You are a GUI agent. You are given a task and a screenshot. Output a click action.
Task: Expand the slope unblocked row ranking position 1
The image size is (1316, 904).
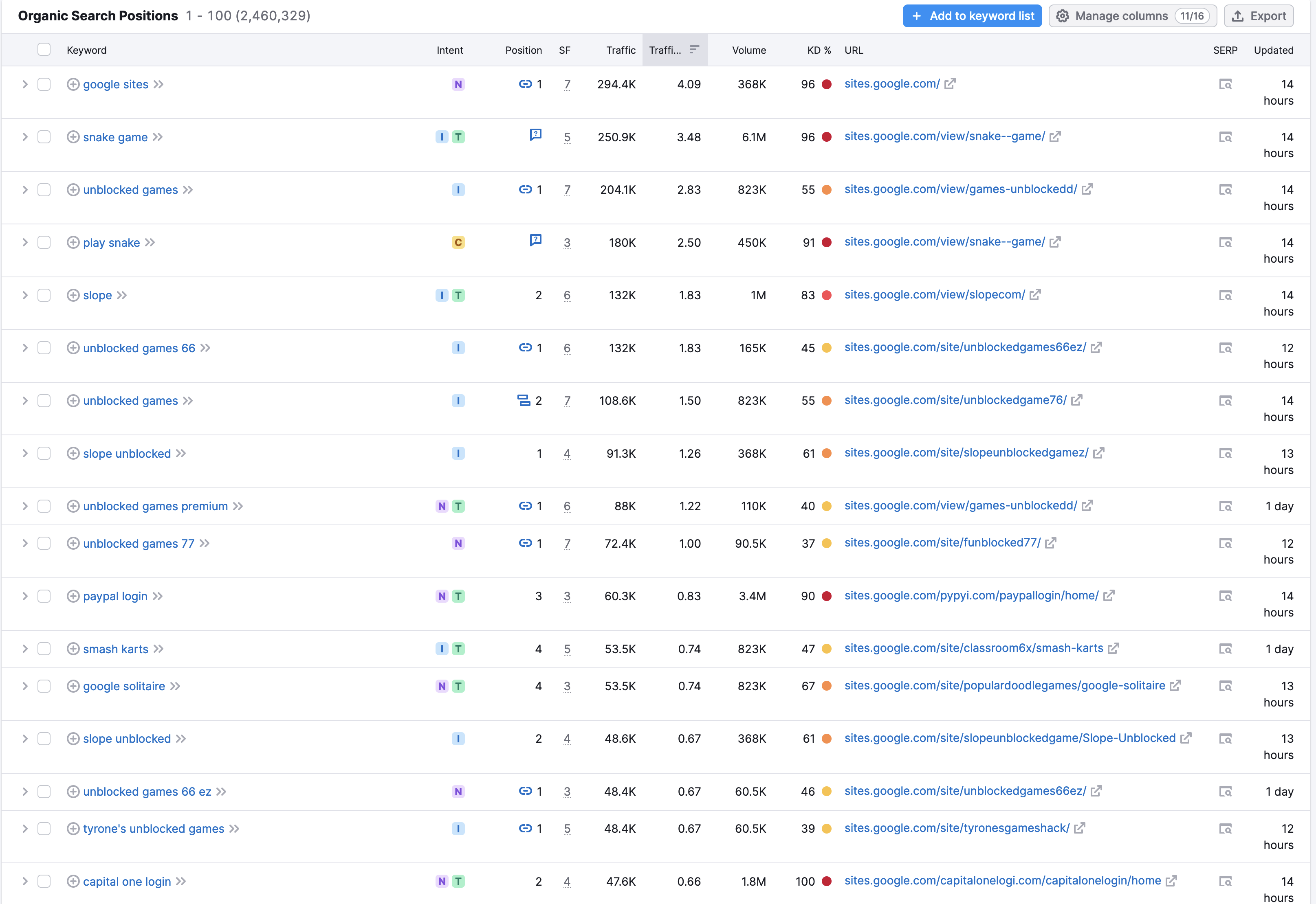click(25, 453)
